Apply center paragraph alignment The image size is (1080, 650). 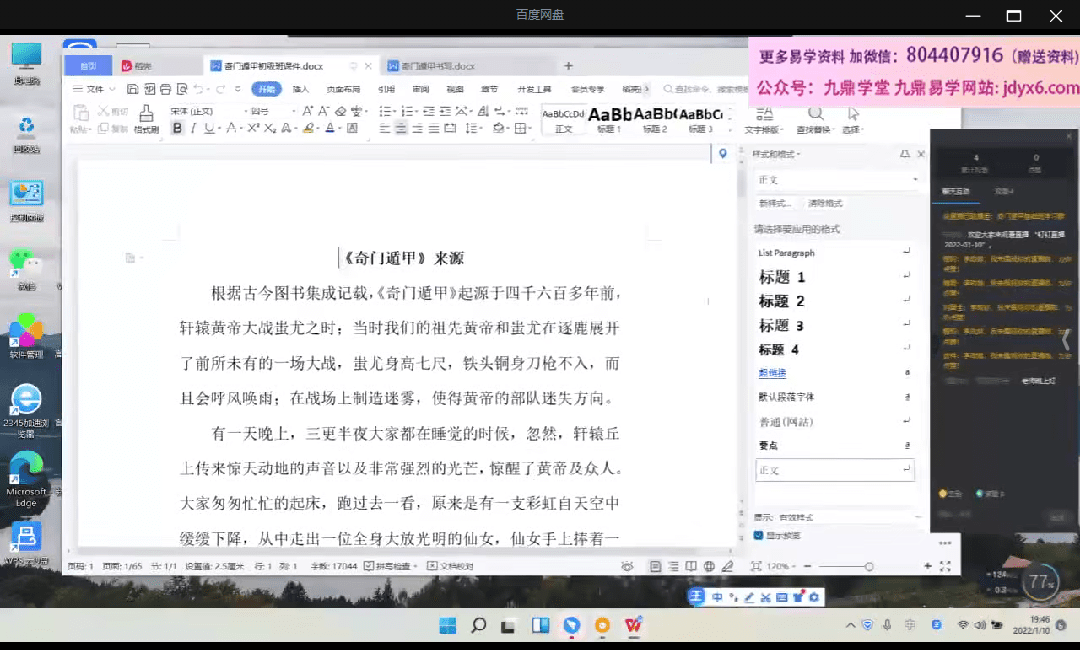pos(401,128)
